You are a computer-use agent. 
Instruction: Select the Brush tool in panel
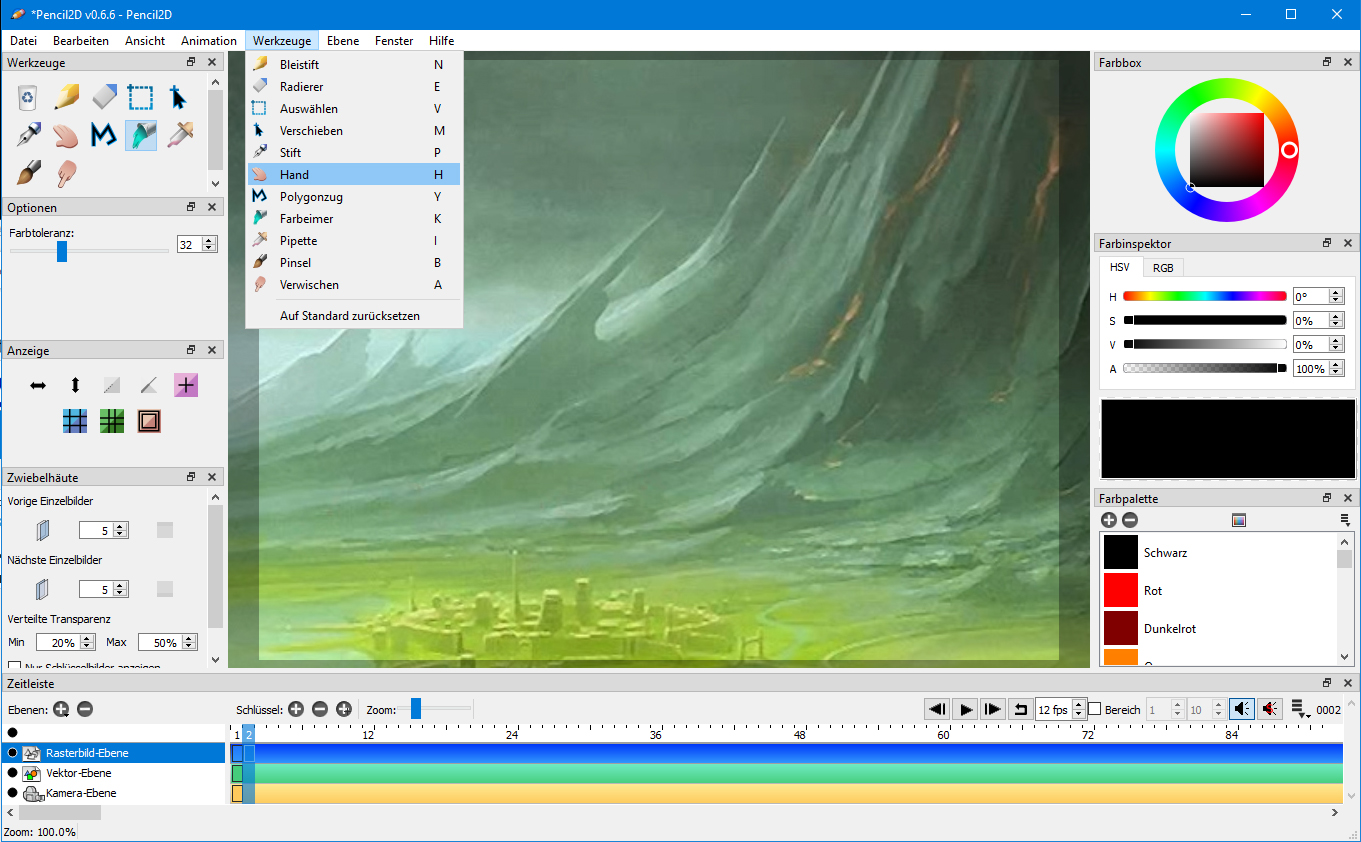[28, 173]
